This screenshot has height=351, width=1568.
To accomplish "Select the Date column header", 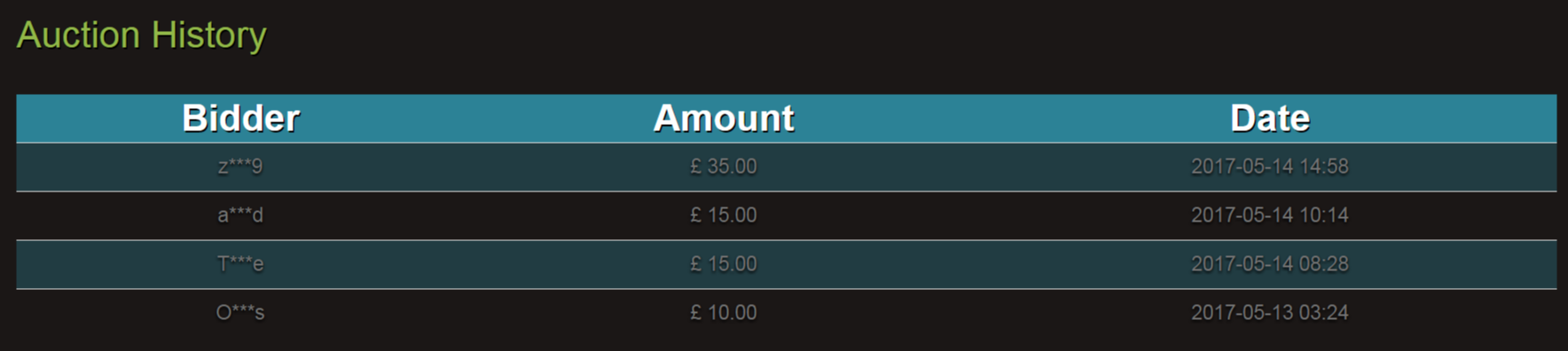I will click(1270, 118).
